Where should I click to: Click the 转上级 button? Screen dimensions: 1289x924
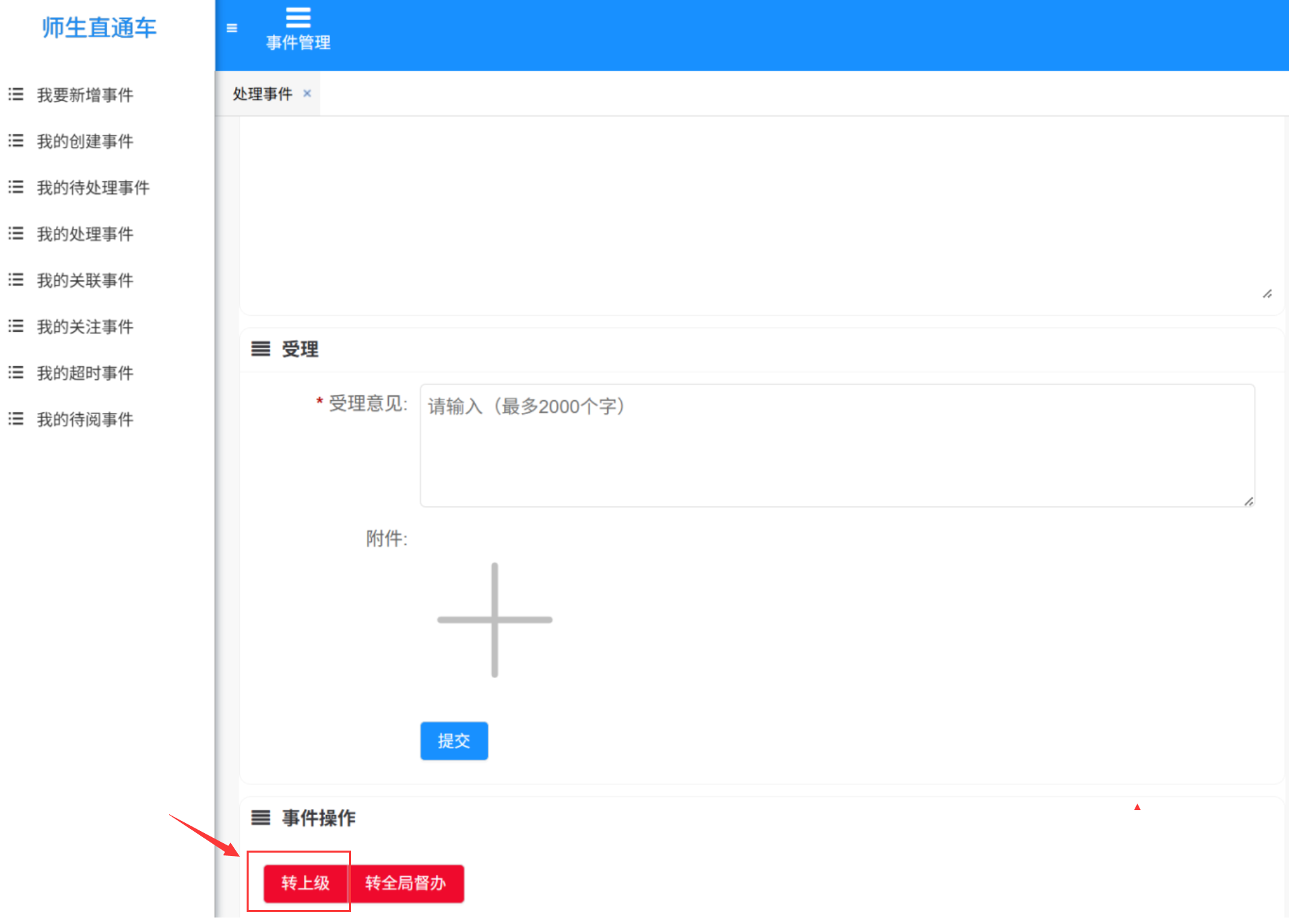(305, 883)
